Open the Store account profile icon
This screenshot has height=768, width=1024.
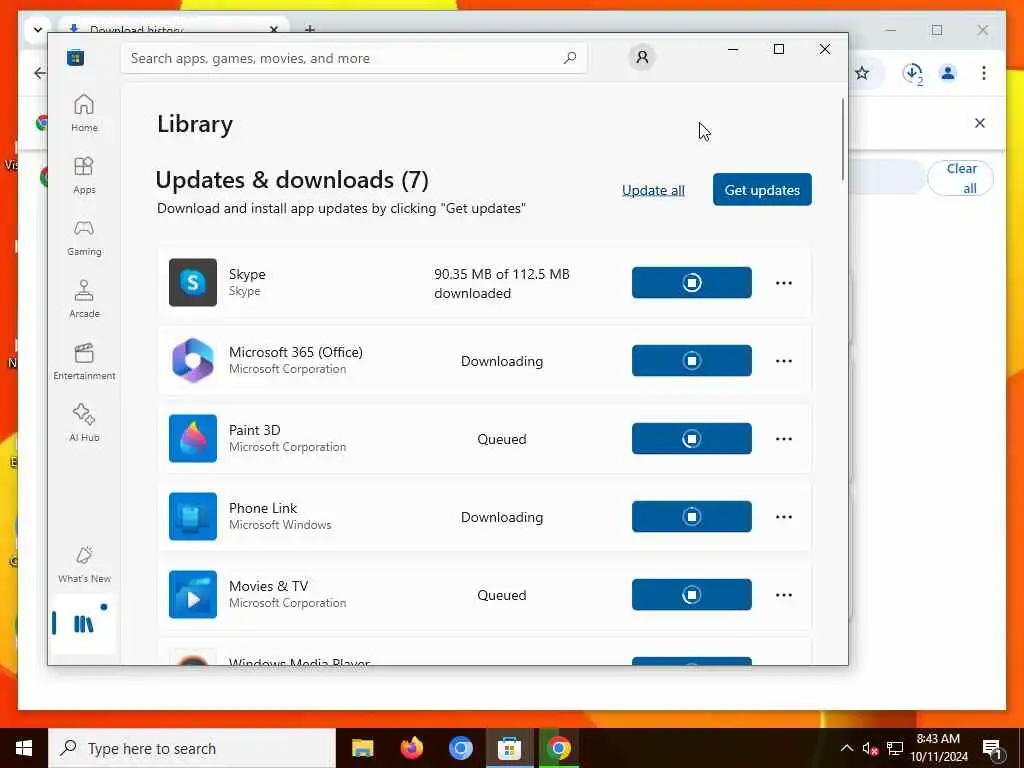tap(642, 57)
